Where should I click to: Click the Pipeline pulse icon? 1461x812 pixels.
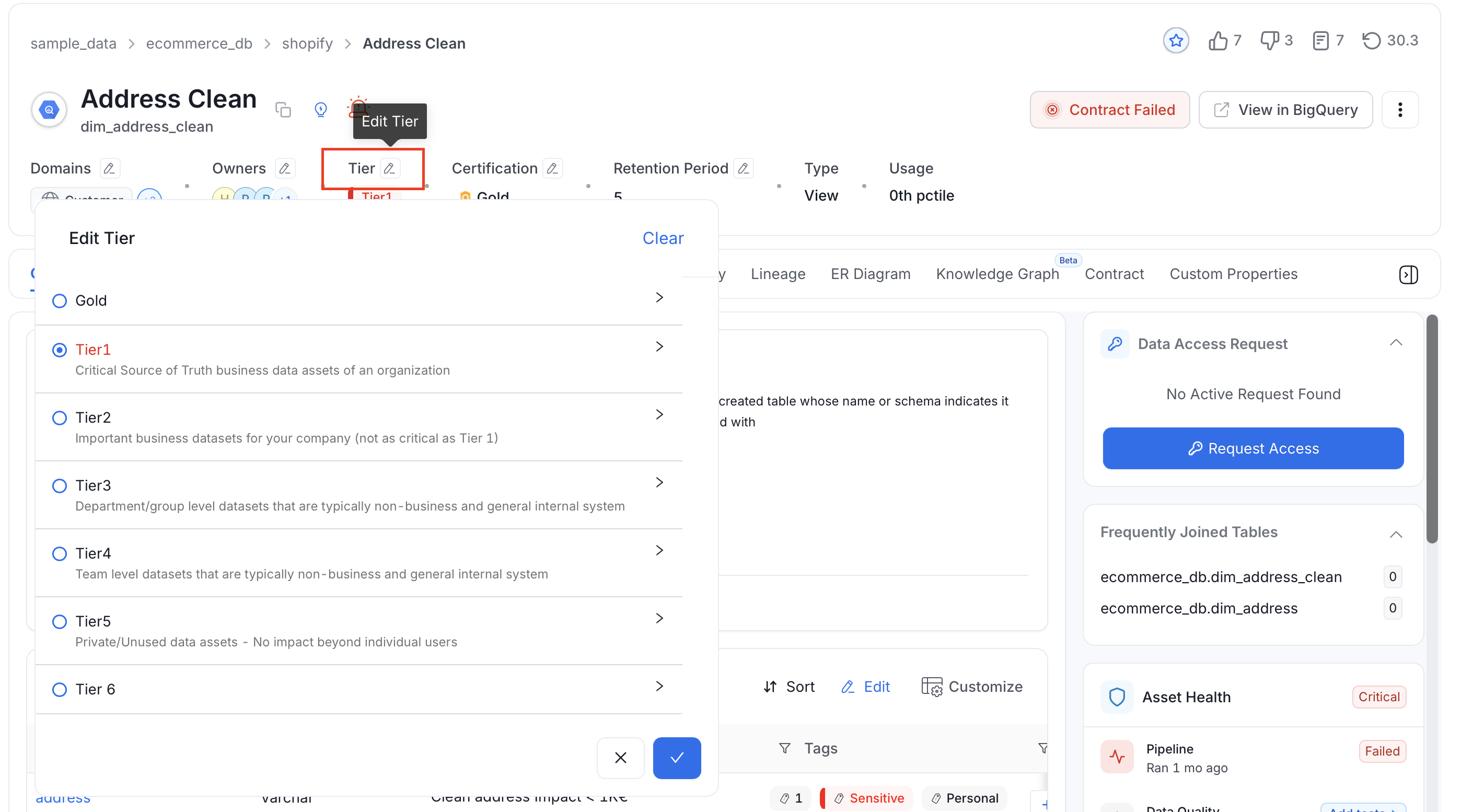[1117, 757]
